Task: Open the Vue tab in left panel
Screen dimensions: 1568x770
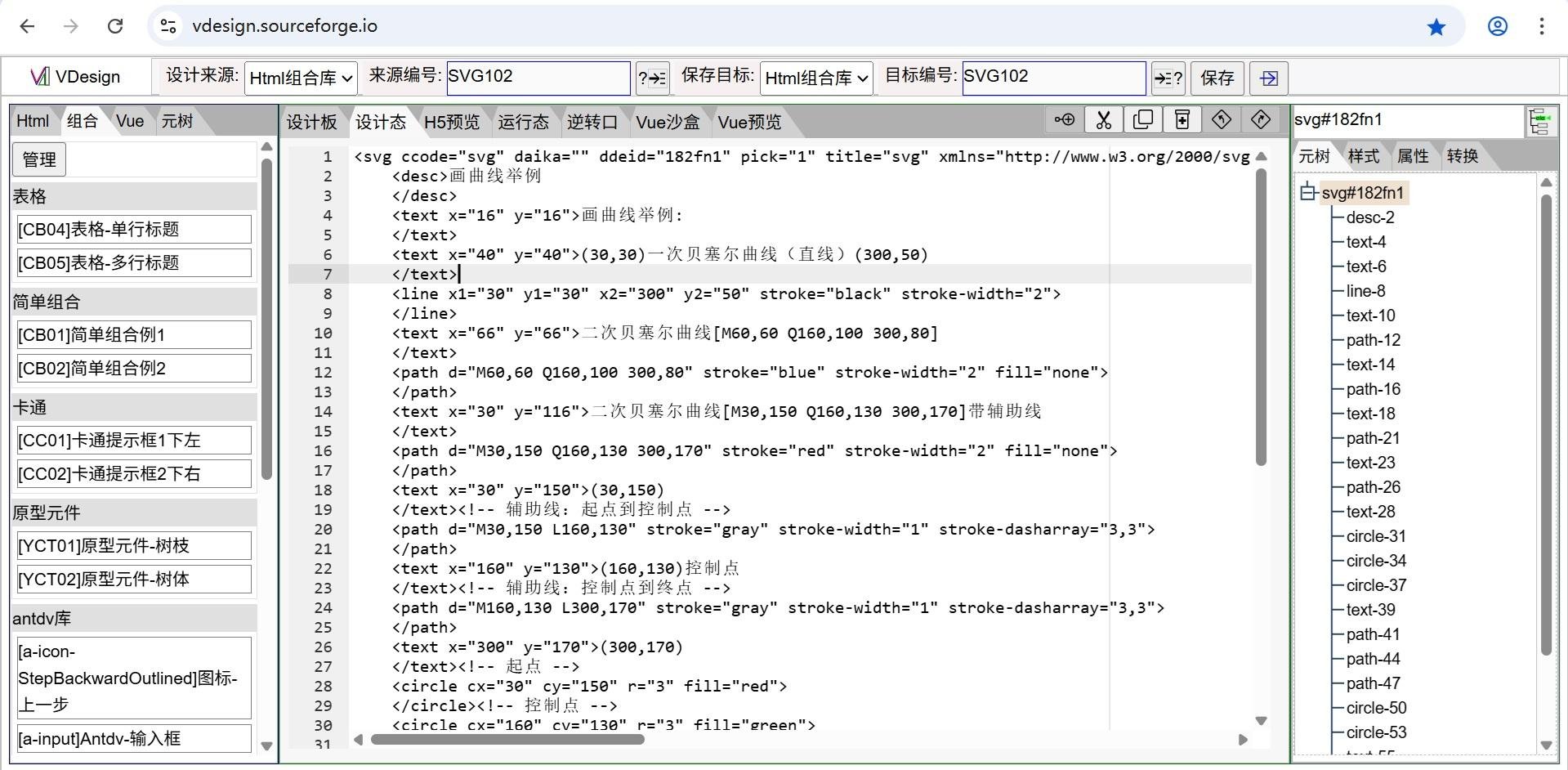Action: click(130, 121)
